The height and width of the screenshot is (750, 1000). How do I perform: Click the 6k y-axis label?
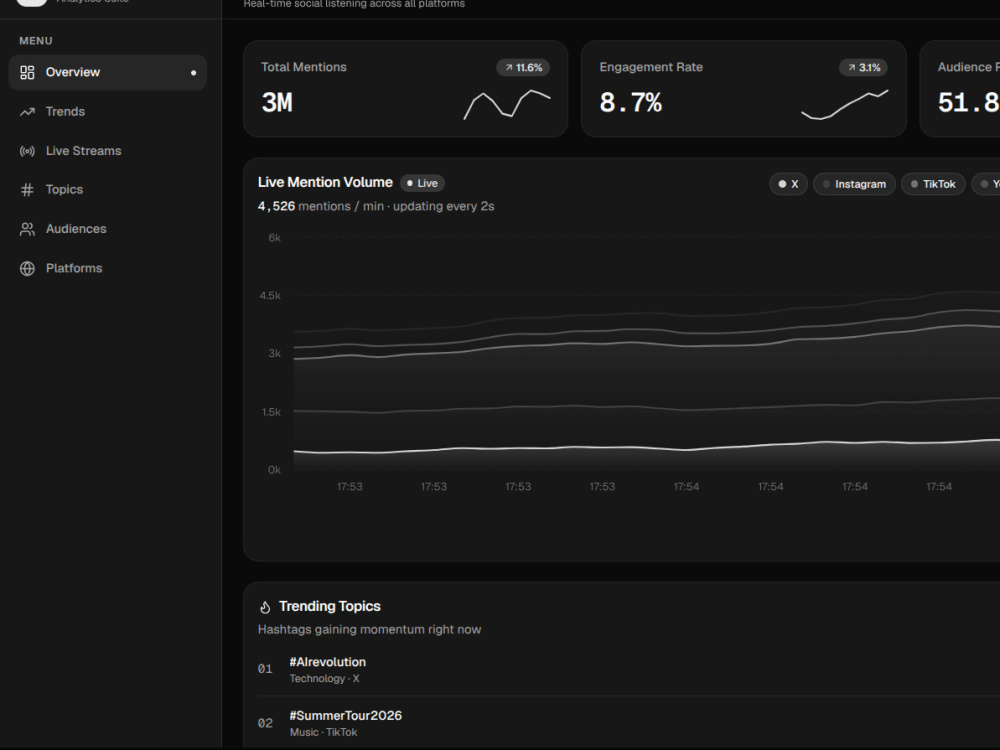click(274, 238)
